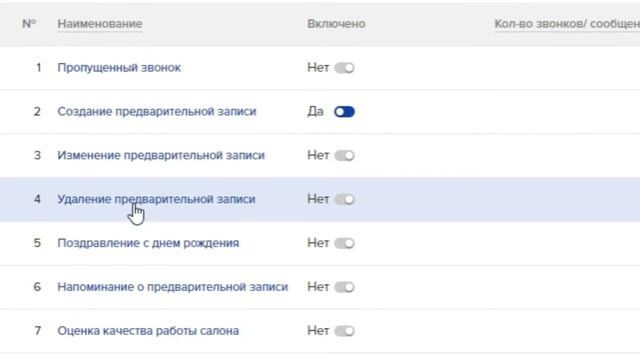
Task: Enable the Пропущенный звонок toggle
Action: click(x=344, y=68)
